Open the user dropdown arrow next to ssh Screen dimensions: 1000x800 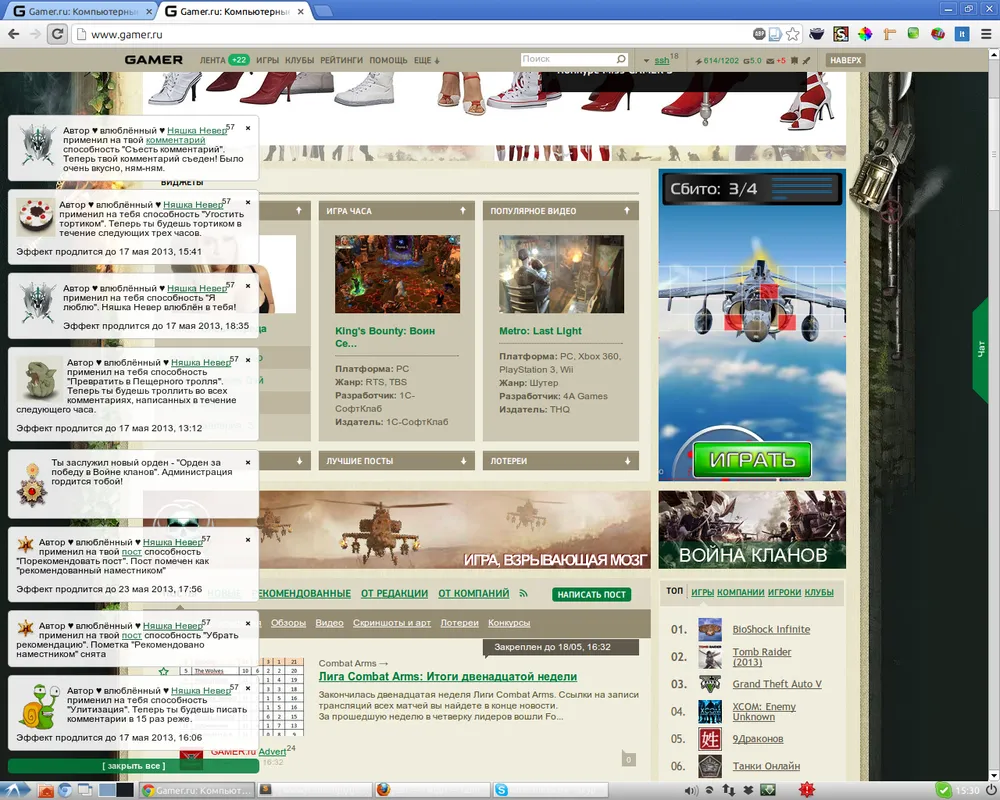tap(646, 61)
